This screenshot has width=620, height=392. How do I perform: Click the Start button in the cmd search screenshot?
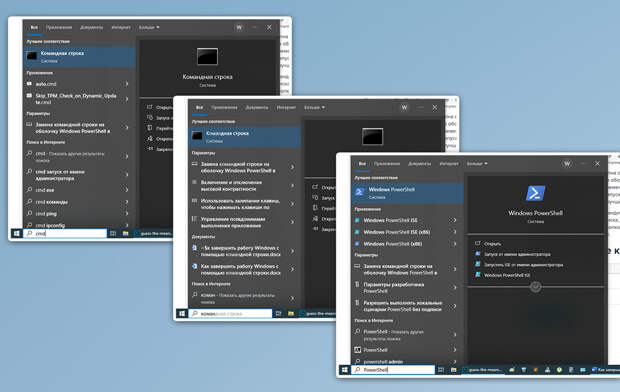[x=17, y=233]
